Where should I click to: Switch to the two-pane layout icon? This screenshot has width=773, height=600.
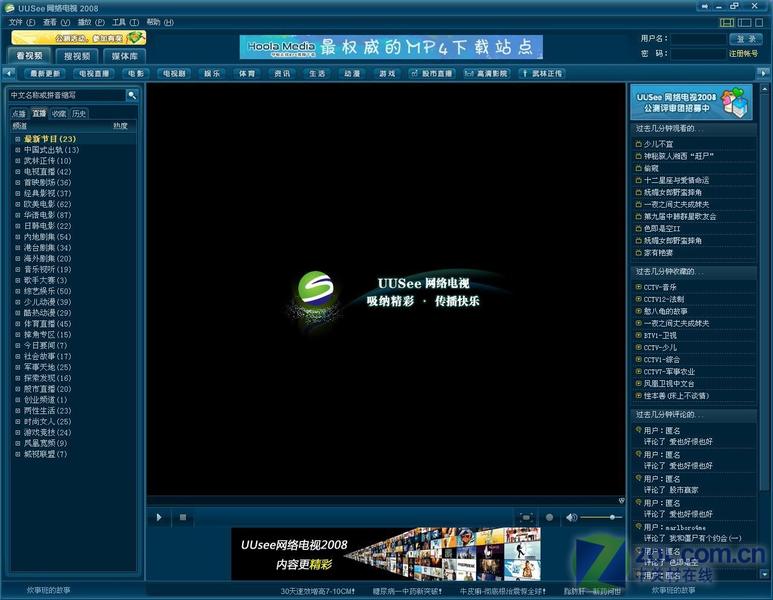(744, 22)
